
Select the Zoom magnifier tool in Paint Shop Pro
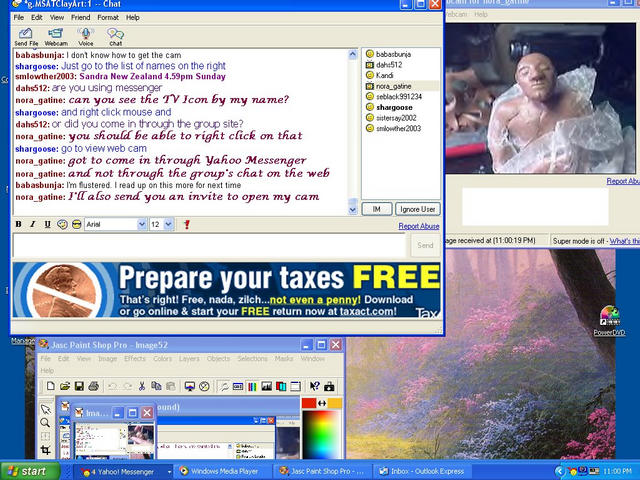(x=45, y=423)
